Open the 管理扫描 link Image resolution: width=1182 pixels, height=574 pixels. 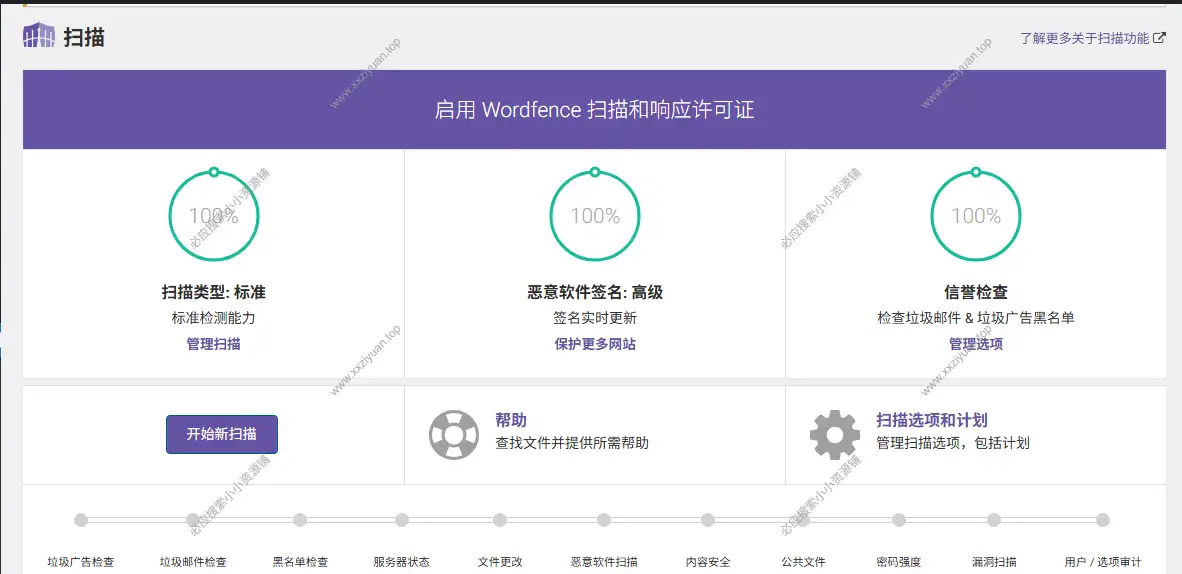click(213, 344)
